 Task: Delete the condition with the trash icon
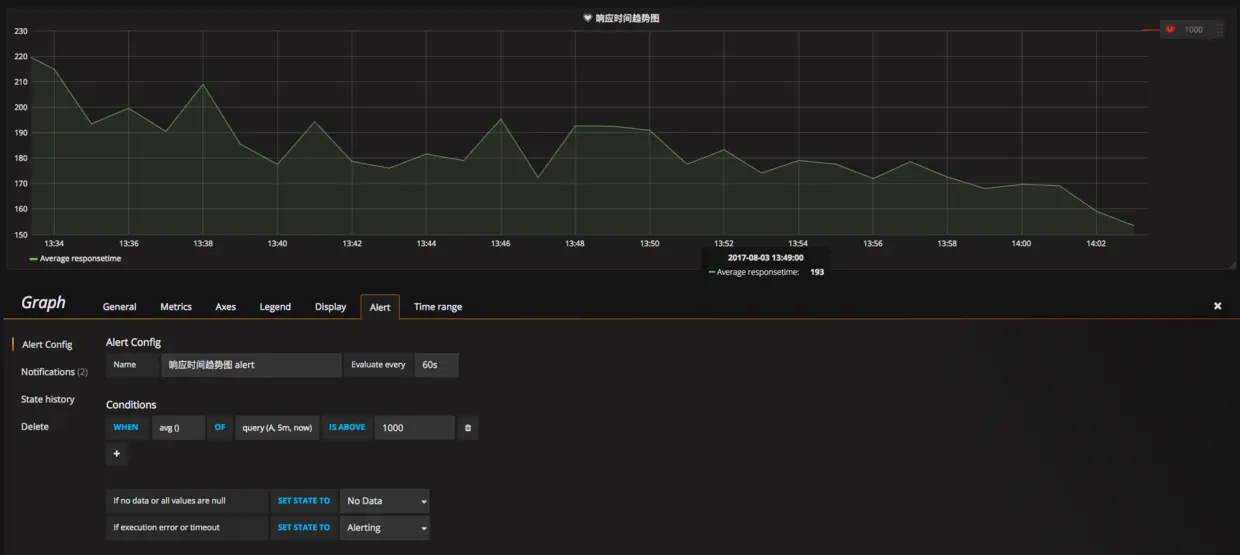pos(468,428)
